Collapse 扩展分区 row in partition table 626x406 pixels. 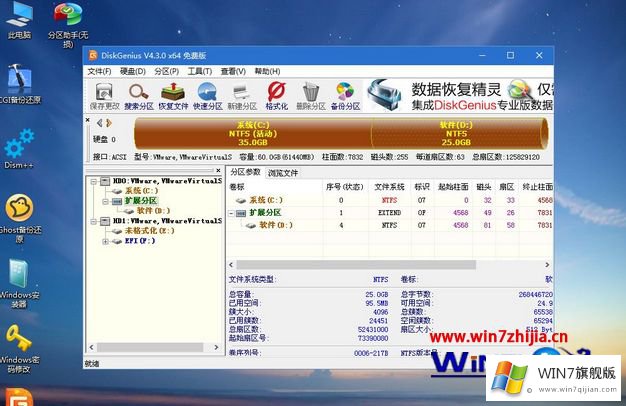231,213
